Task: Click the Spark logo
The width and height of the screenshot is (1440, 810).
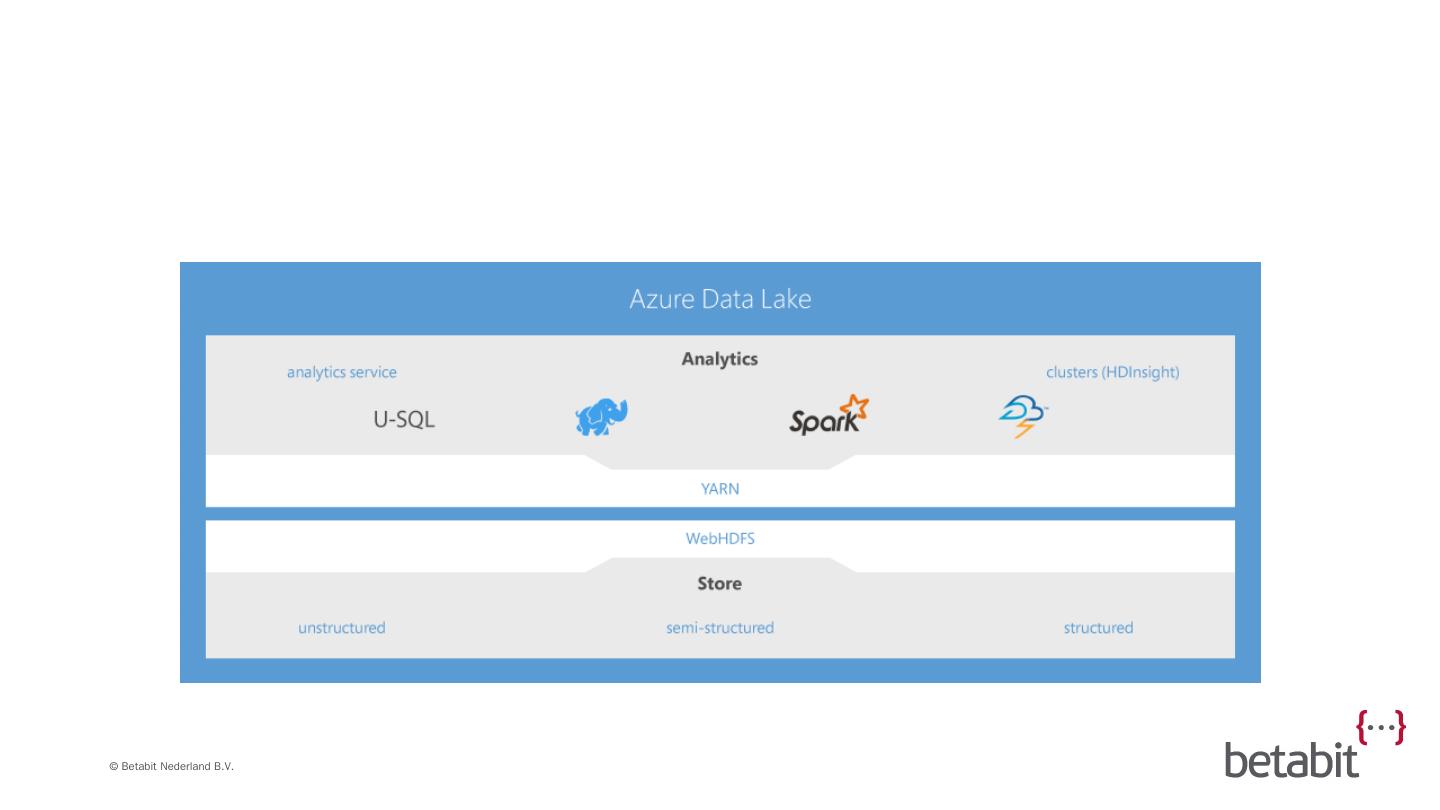Action: click(828, 415)
